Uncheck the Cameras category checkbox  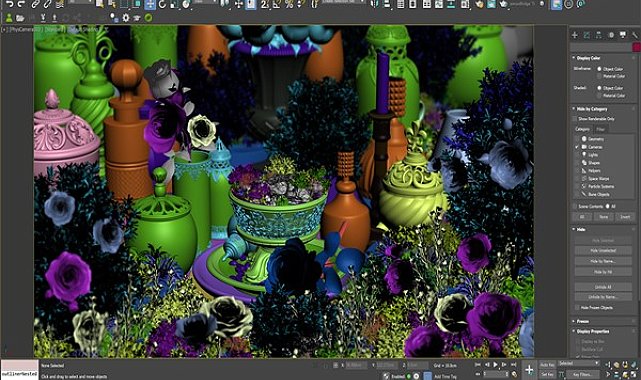[578, 147]
